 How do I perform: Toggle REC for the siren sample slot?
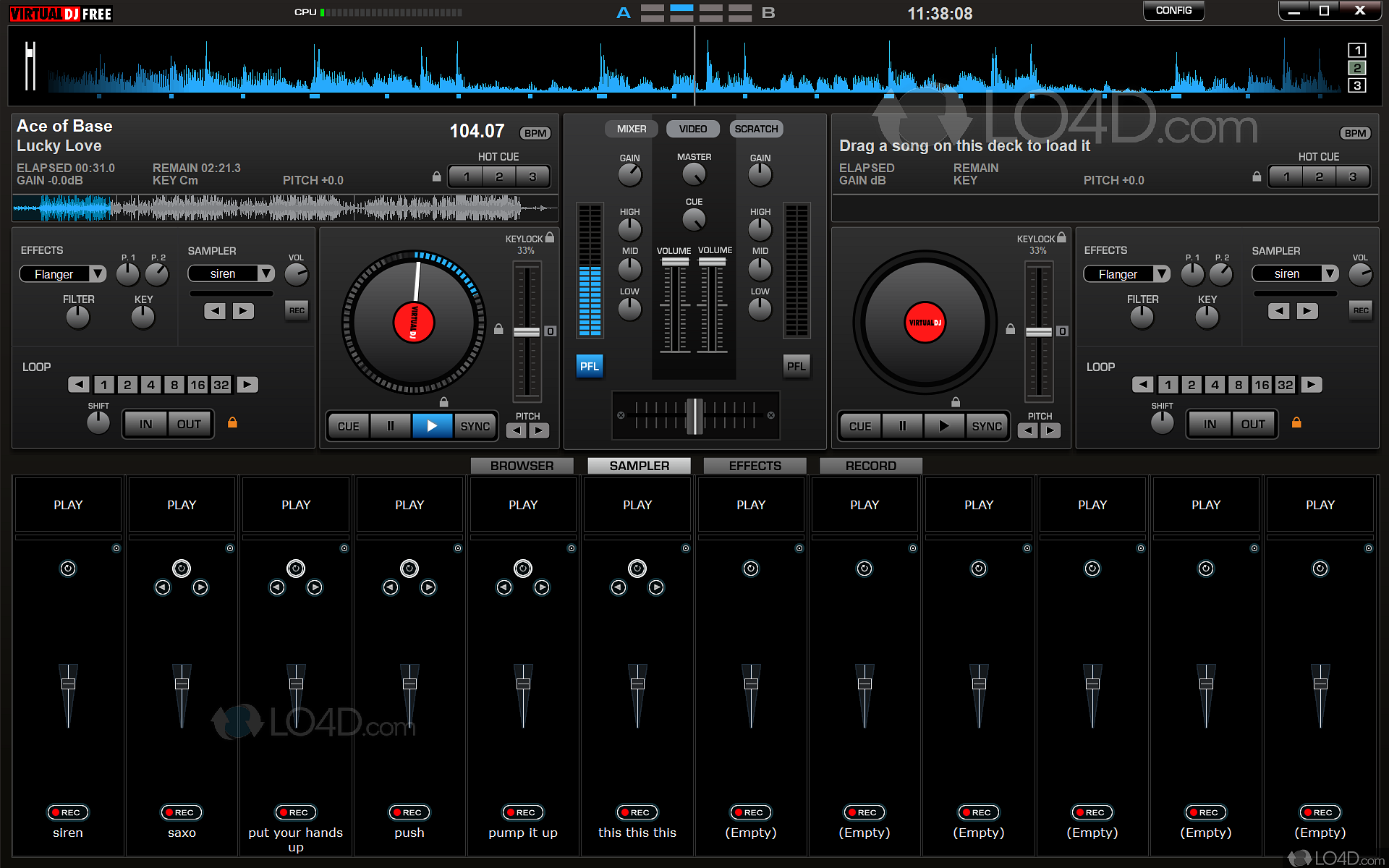coord(68,812)
